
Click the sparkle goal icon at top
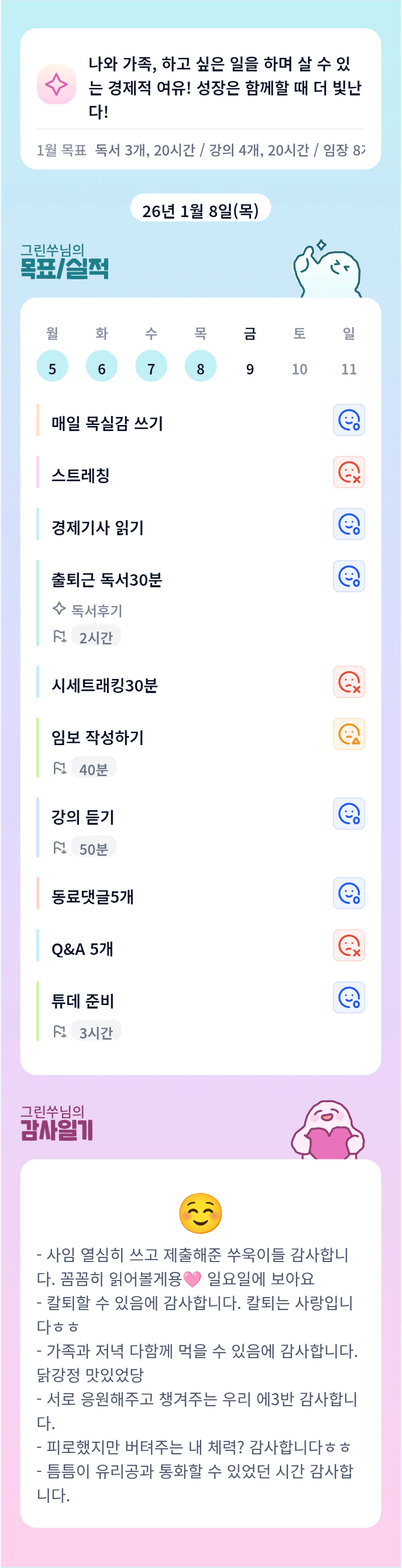tap(56, 85)
